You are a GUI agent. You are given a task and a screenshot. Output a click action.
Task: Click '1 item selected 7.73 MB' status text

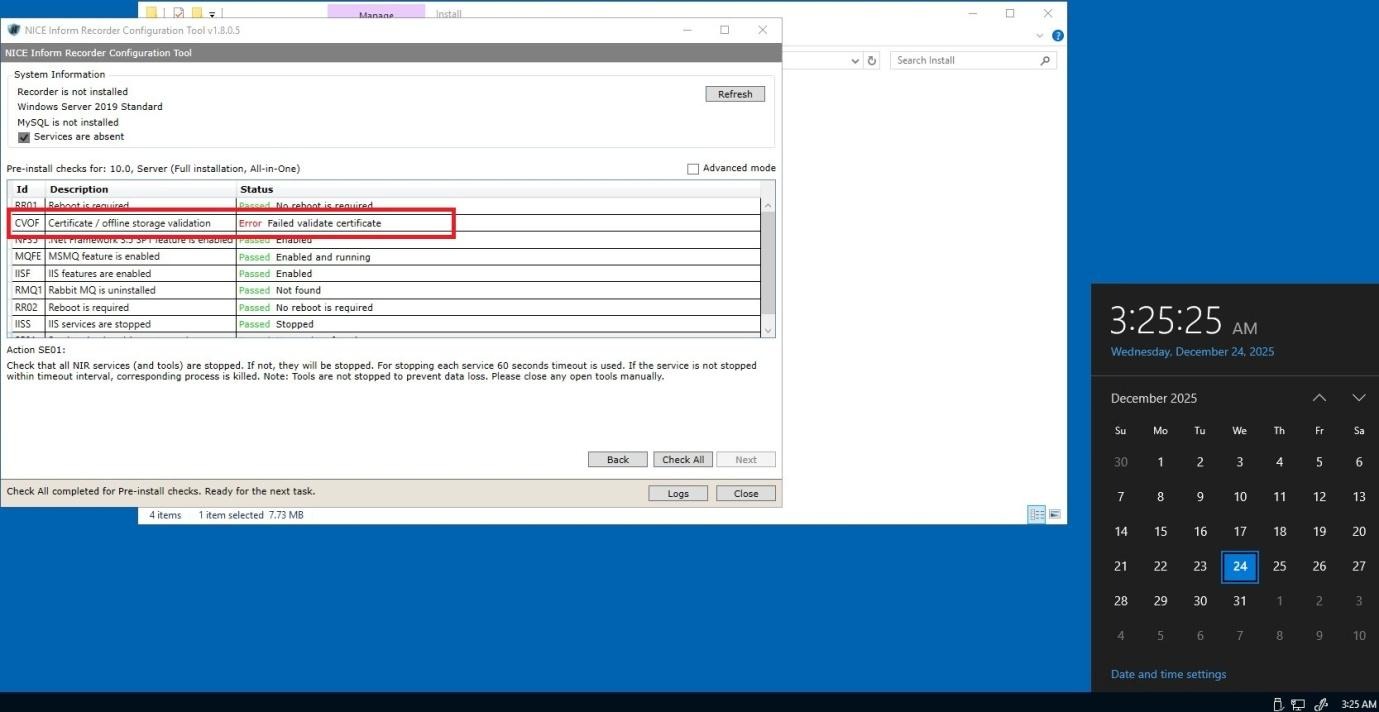tap(250, 515)
